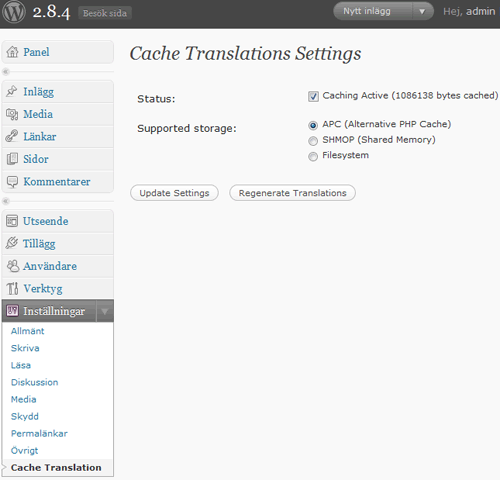Click the Användare users icon

point(13,266)
